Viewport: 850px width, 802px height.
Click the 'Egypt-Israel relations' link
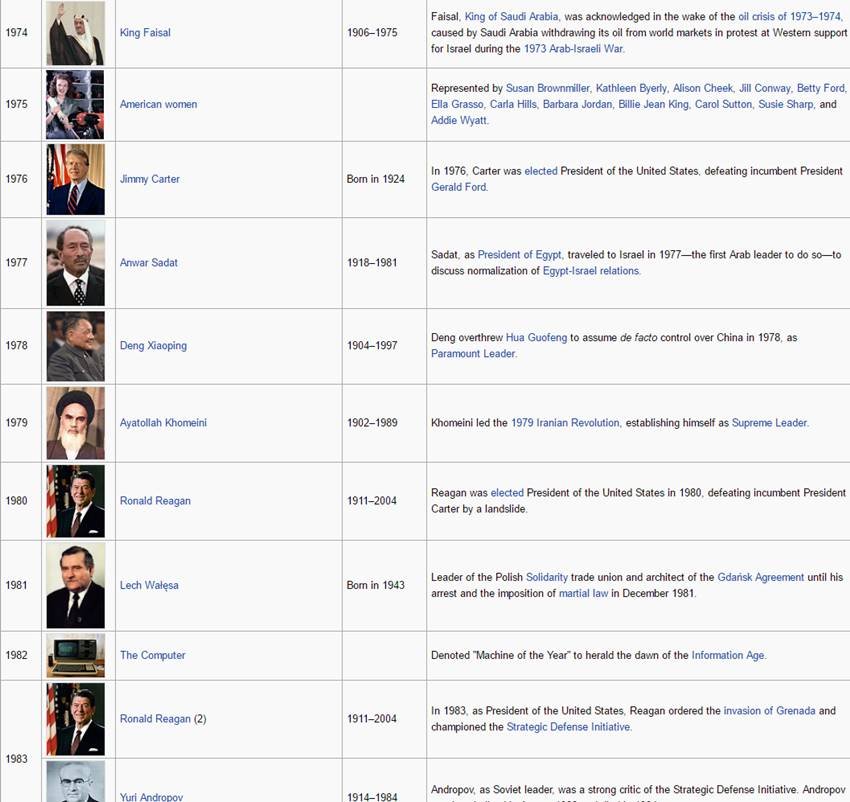pos(590,271)
